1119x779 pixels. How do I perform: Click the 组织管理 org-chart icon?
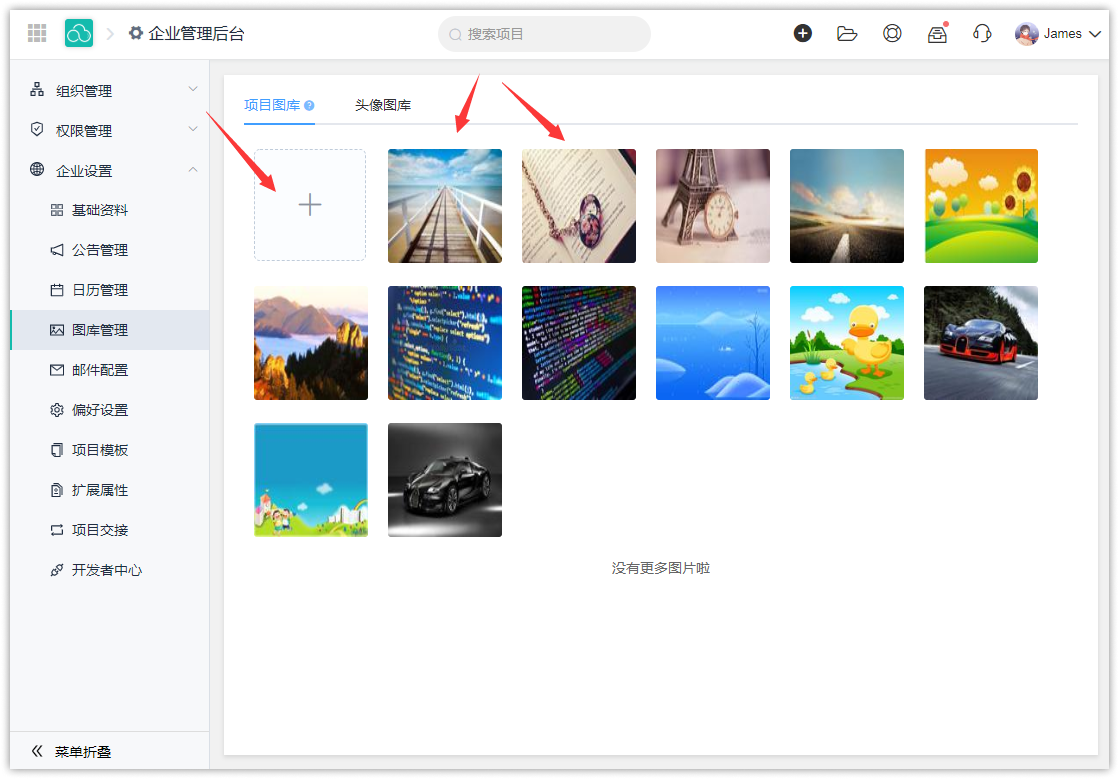pos(37,90)
